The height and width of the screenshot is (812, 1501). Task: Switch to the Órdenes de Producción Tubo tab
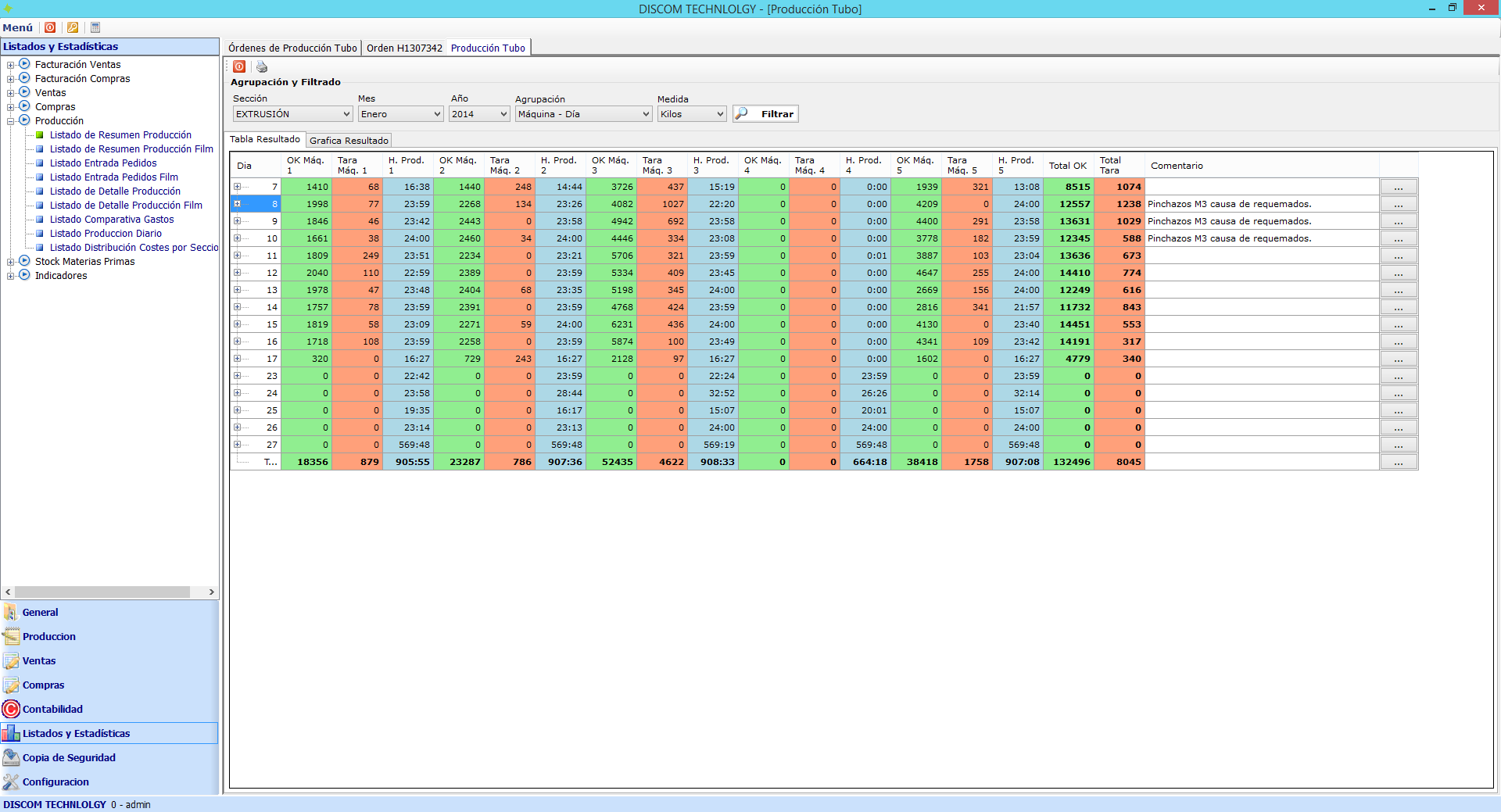(x=292, y=48)
